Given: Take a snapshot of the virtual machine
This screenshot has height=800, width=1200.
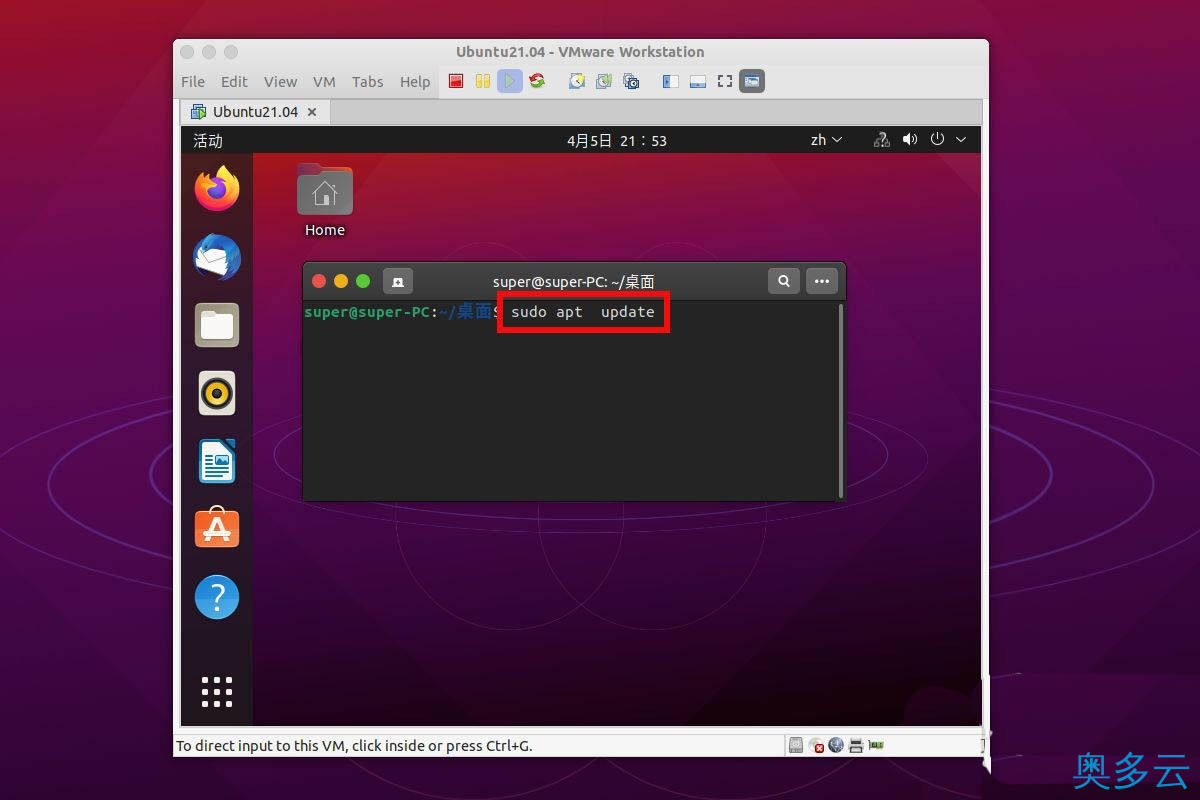Looking at the screenshot, I should [576, 81].
